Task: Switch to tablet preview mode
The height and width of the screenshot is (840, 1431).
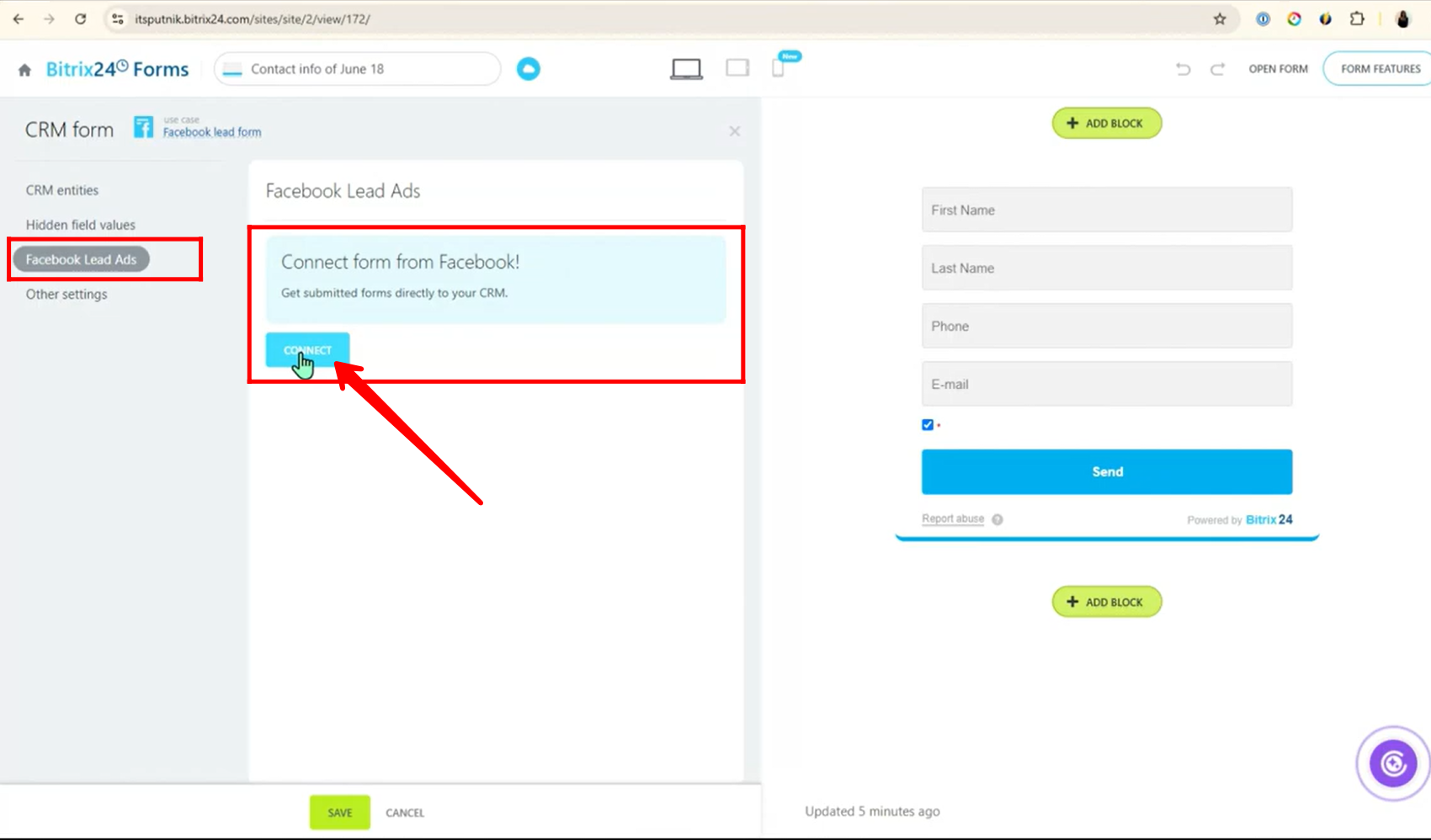Action: pyautogui.click(x=737, y=68)
